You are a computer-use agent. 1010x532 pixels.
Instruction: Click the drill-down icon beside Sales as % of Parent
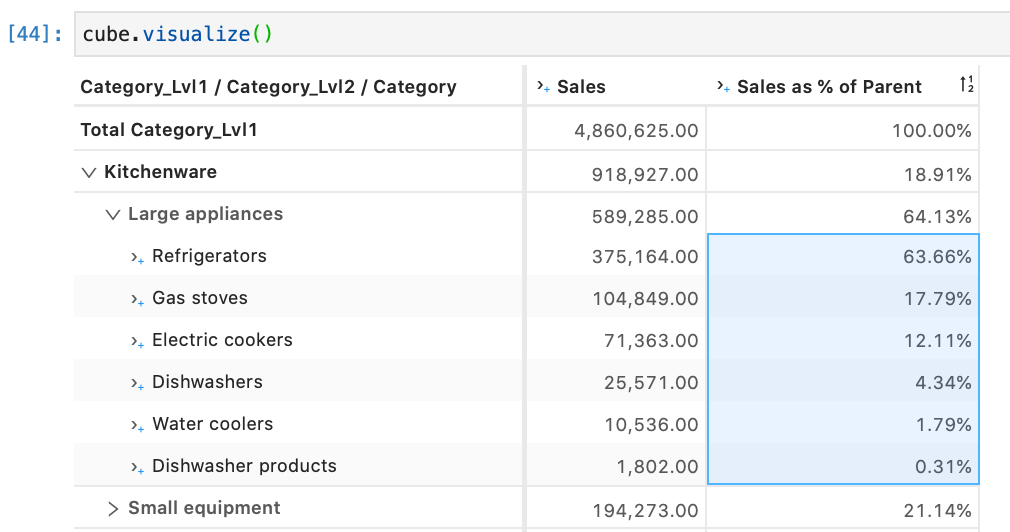coord(724,87)
